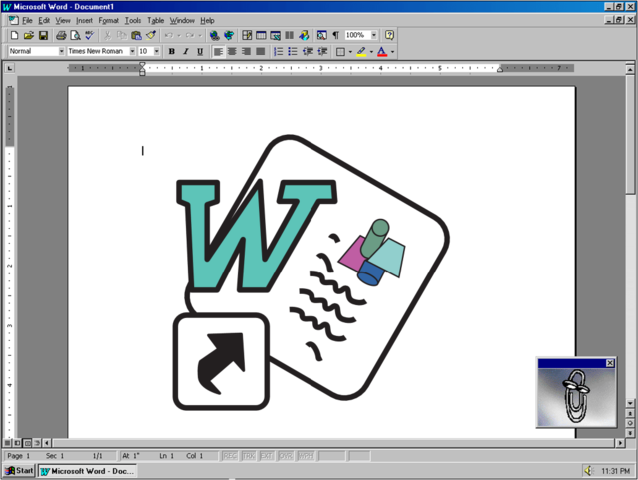Expand the highlight color dropdown arrow
Image resolution: width=638 pixels, height=480 pixels.
pyautogui.click(x=371, y=52)
